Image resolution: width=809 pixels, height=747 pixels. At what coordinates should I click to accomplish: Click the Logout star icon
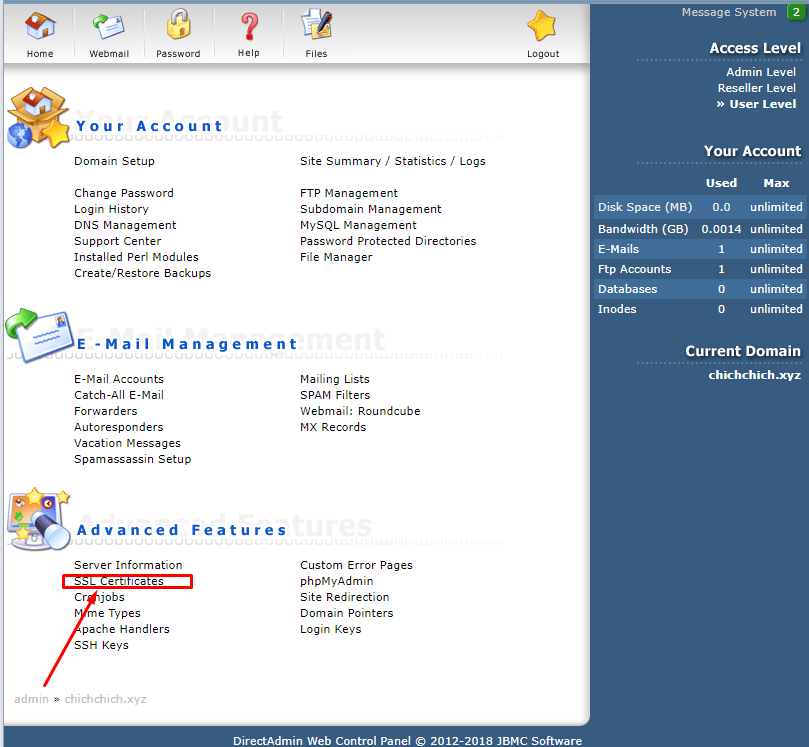(x=543, y=27)
